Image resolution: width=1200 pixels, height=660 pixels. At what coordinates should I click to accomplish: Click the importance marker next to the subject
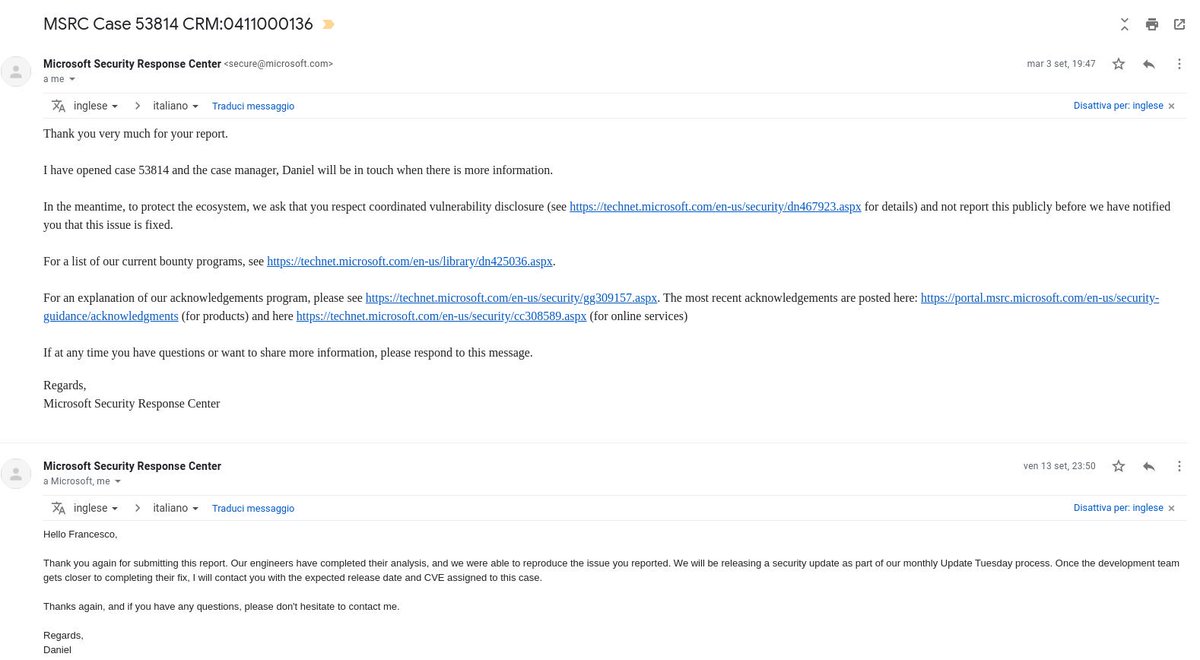329,24
